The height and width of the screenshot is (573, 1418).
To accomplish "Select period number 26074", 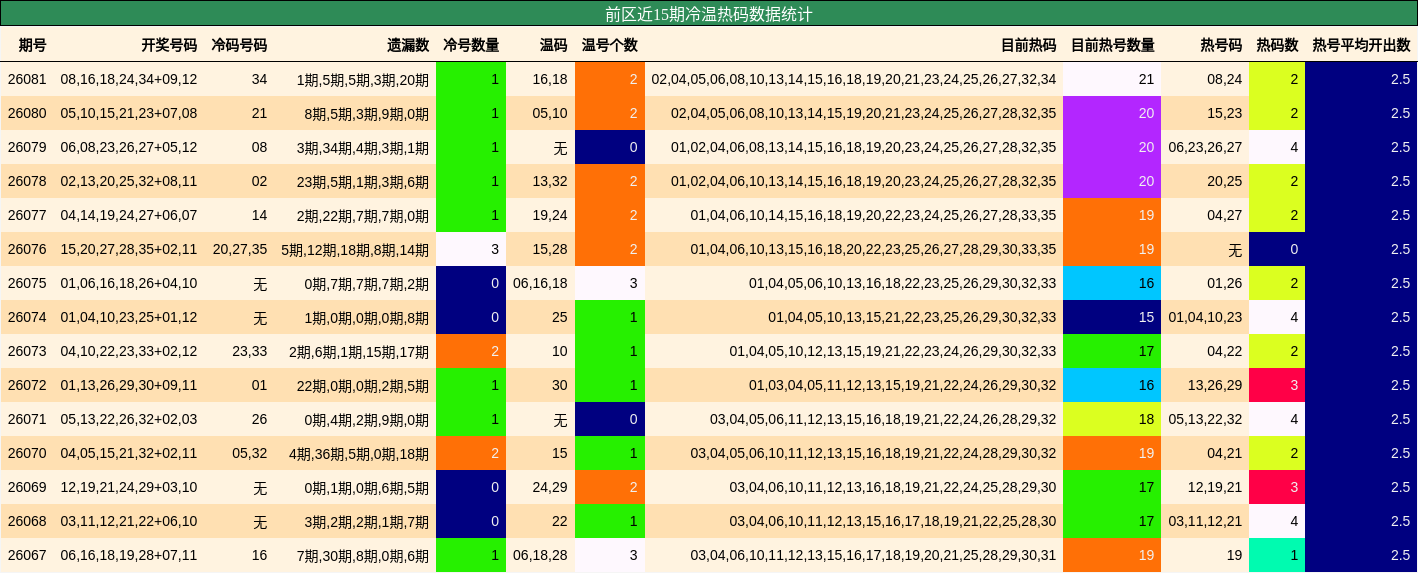I will tap(27, 317).
